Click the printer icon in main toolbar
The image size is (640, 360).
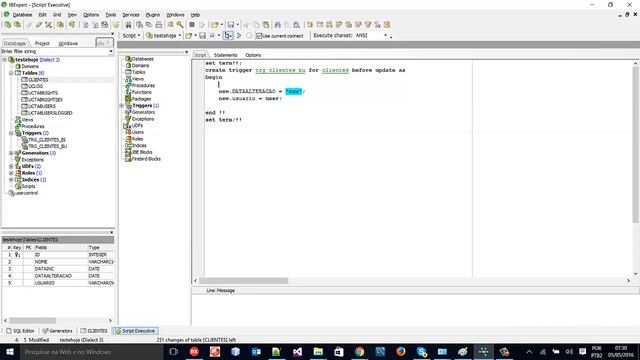[x=158, y=24]
